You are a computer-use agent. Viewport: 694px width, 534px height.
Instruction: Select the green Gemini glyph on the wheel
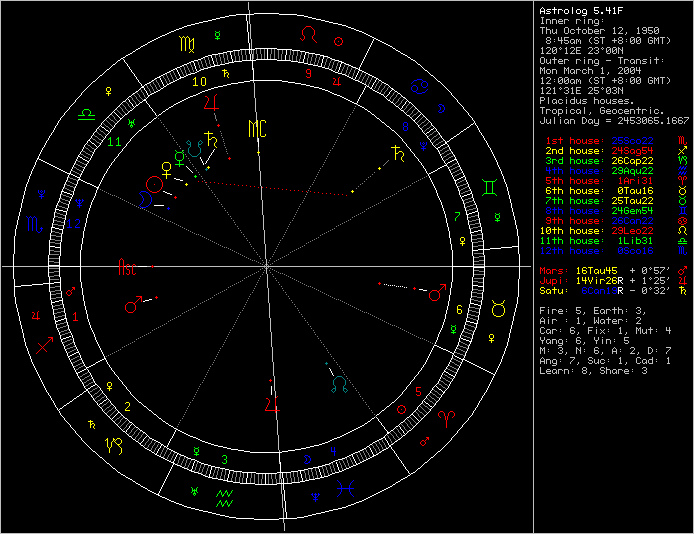pyautogui.click(x=491, y=187)
